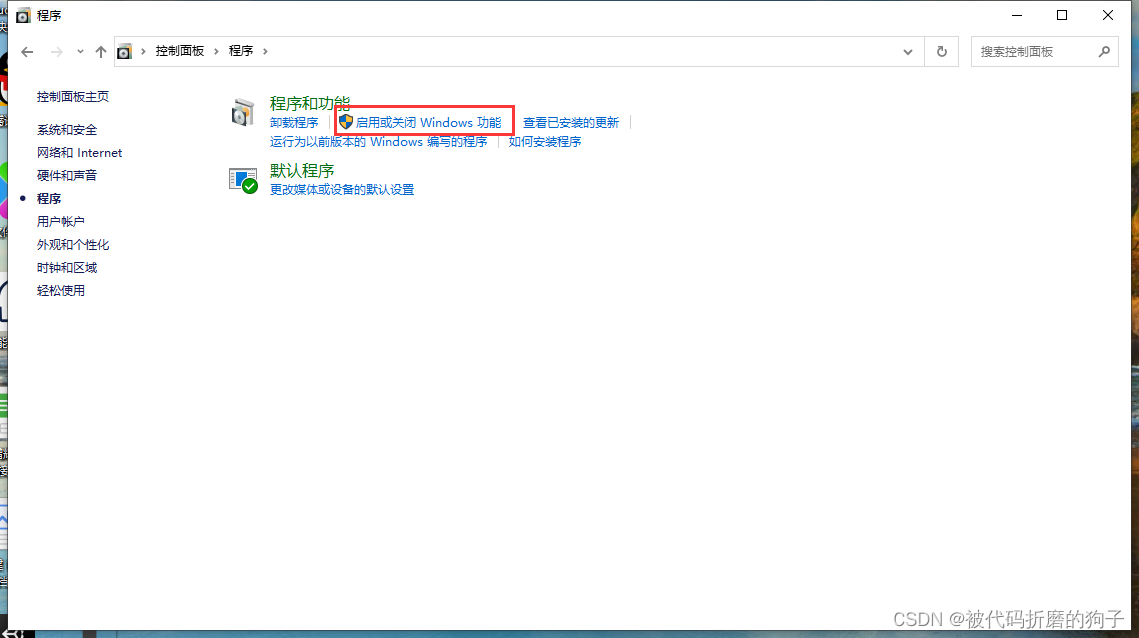Image resolution: width=1139 pixels, height=638 pixels.
Task: Click the Control Panel icon in address bar
Action: tap(125, 52)
